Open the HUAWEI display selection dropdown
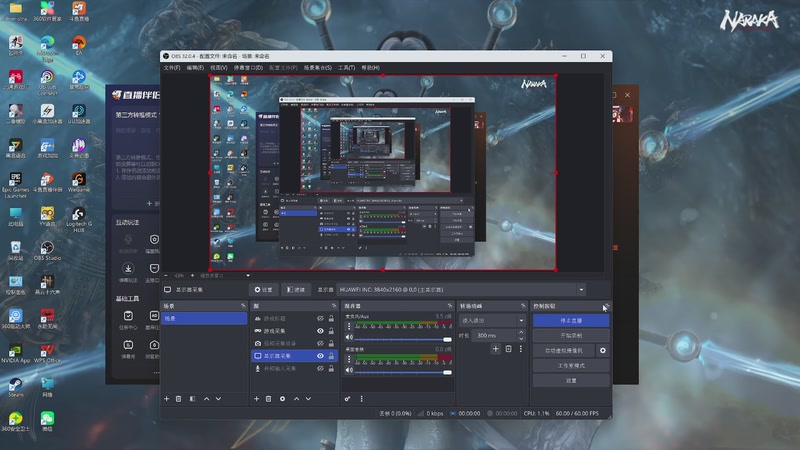 pyautogui.click(x=461, y=289)
